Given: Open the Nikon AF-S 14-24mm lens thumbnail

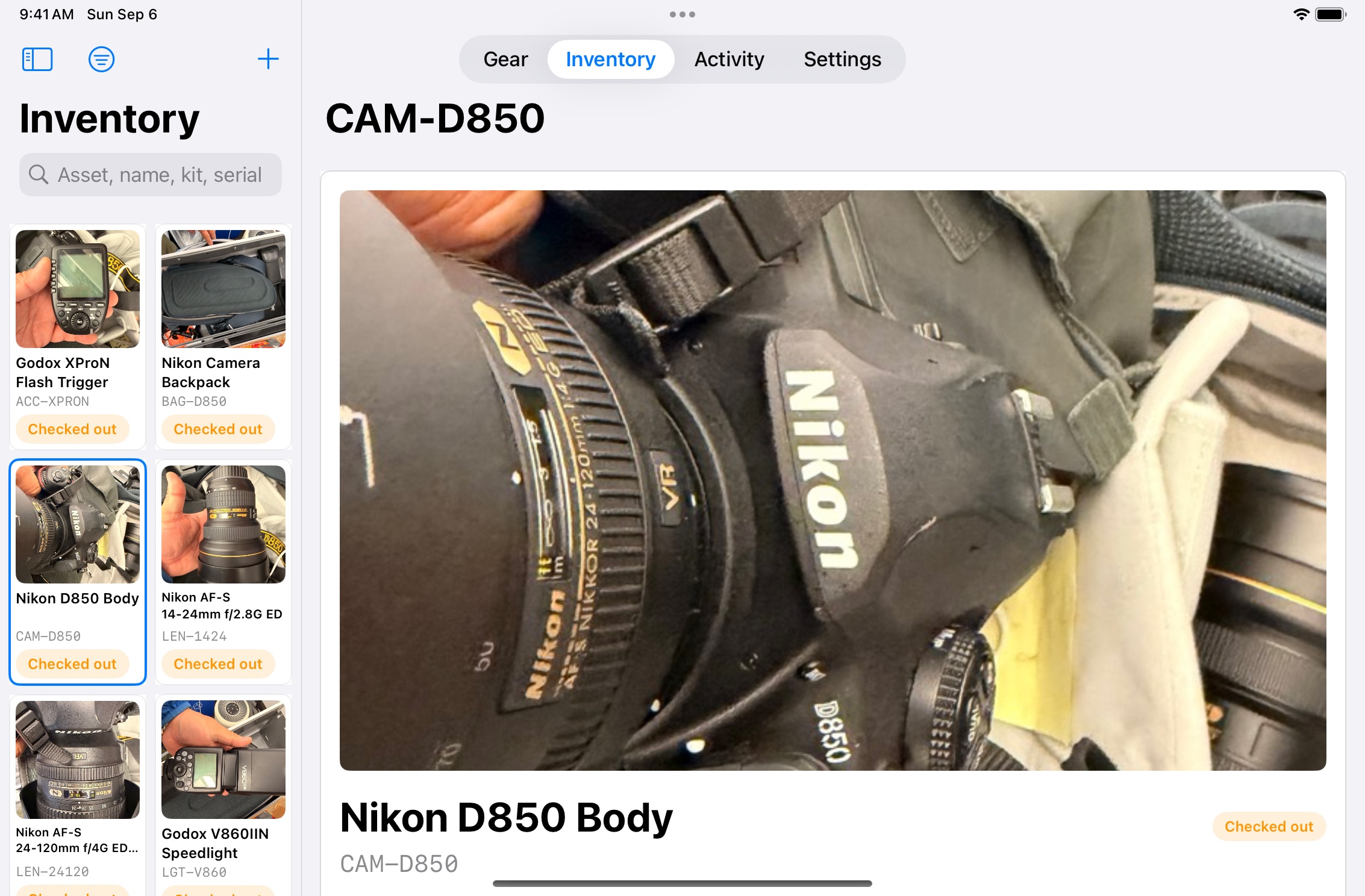Looking at the screenshot, I should click(x=223, y=524).
